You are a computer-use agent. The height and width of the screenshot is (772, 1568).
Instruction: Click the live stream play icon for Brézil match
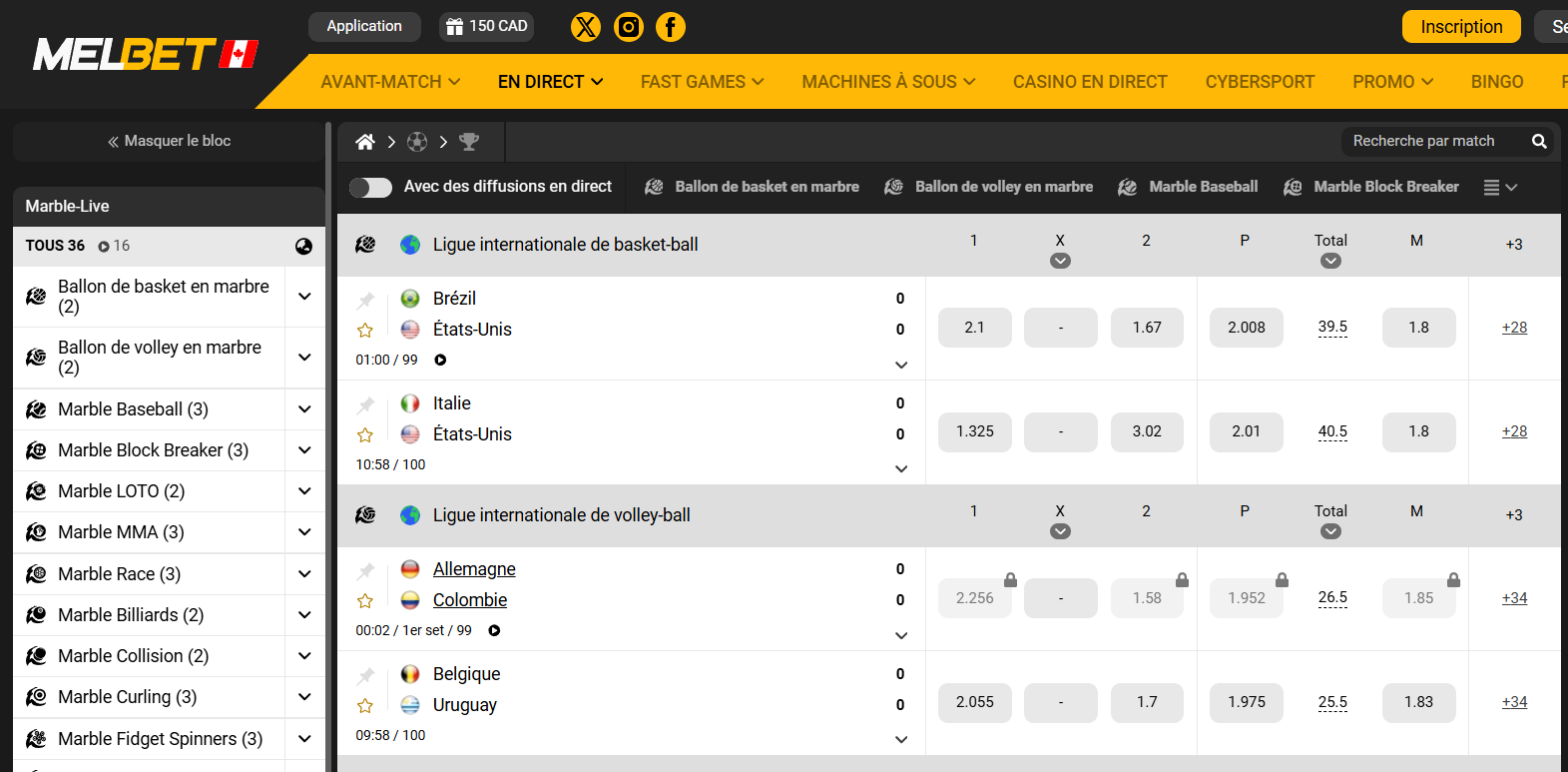point(440,360)
